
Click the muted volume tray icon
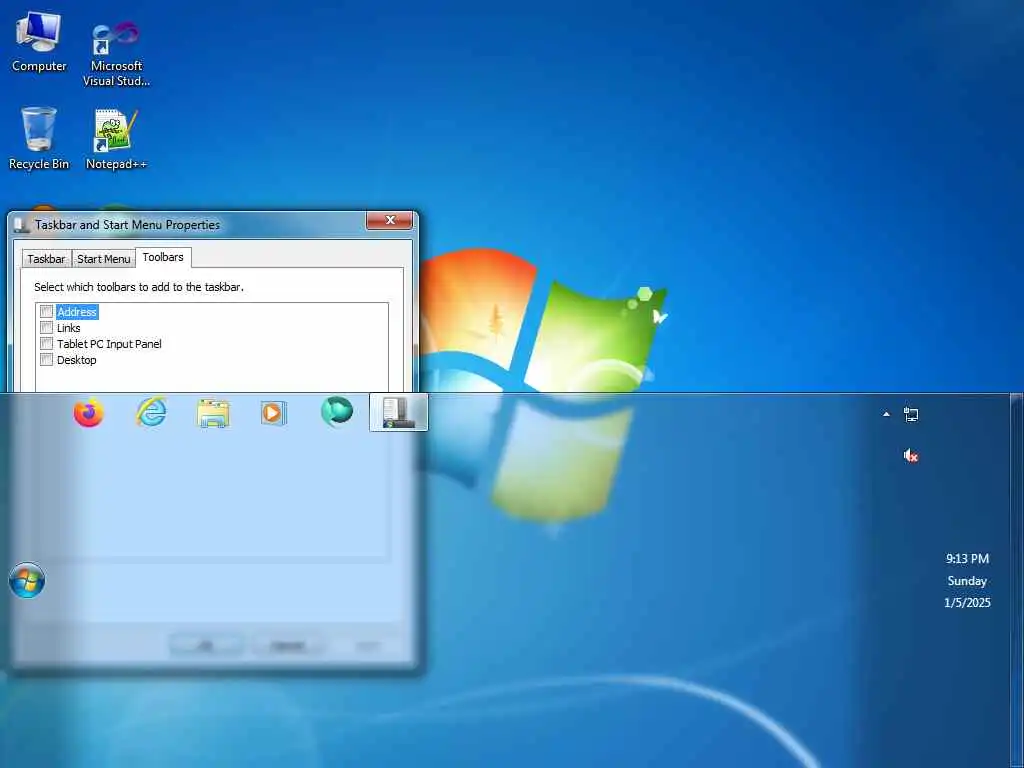click(x=911, y=456)
